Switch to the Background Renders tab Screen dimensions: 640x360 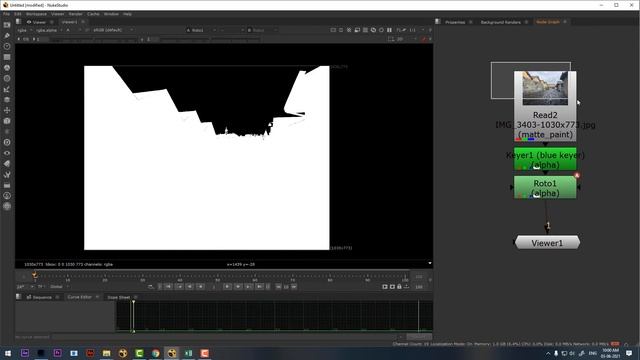click(500, 22)
